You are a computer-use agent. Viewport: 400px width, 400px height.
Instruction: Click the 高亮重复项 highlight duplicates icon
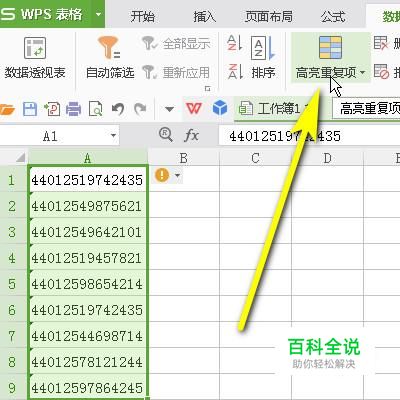pos(330,48)
